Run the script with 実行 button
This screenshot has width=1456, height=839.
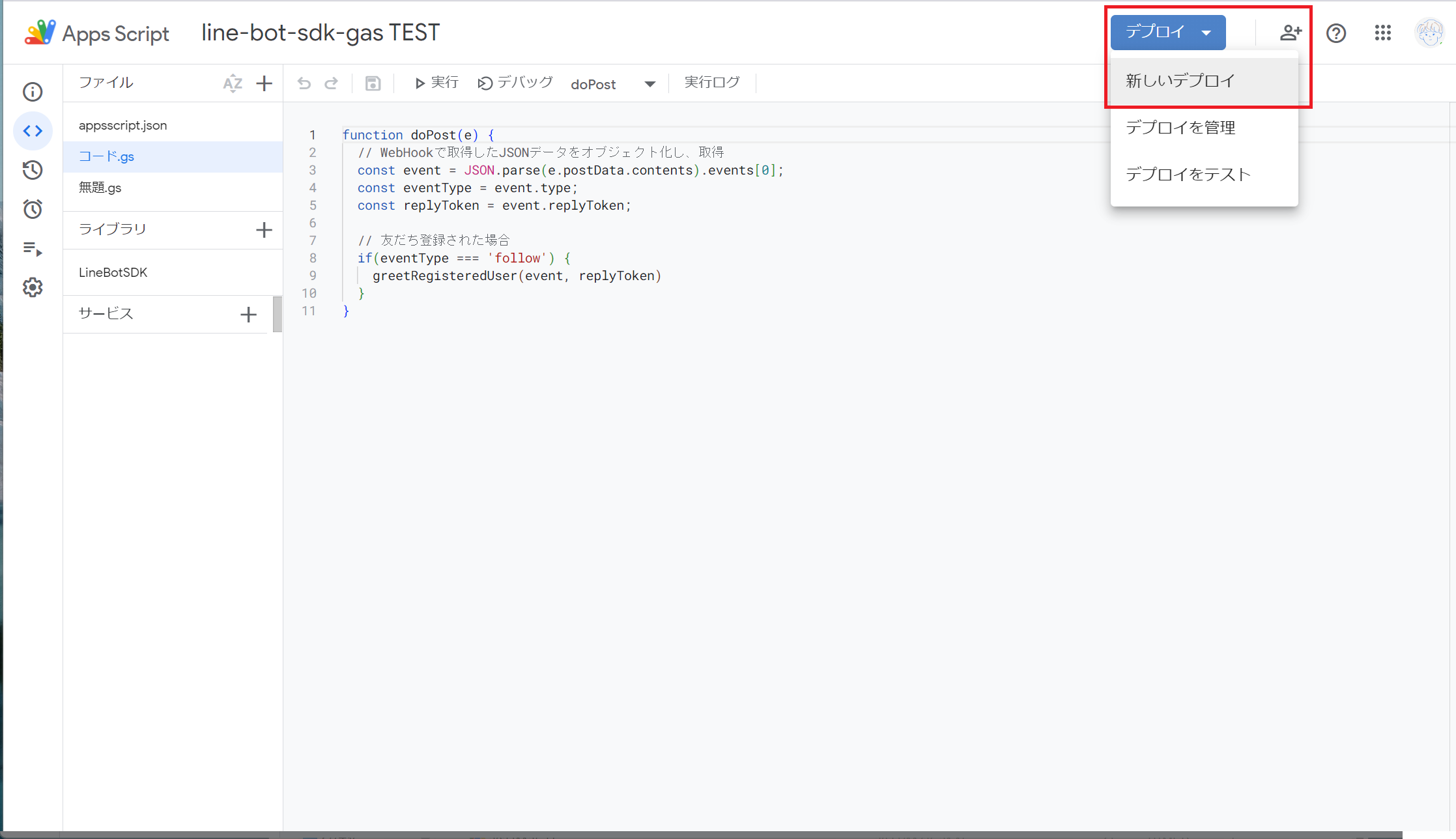click(x=436, y=83)
